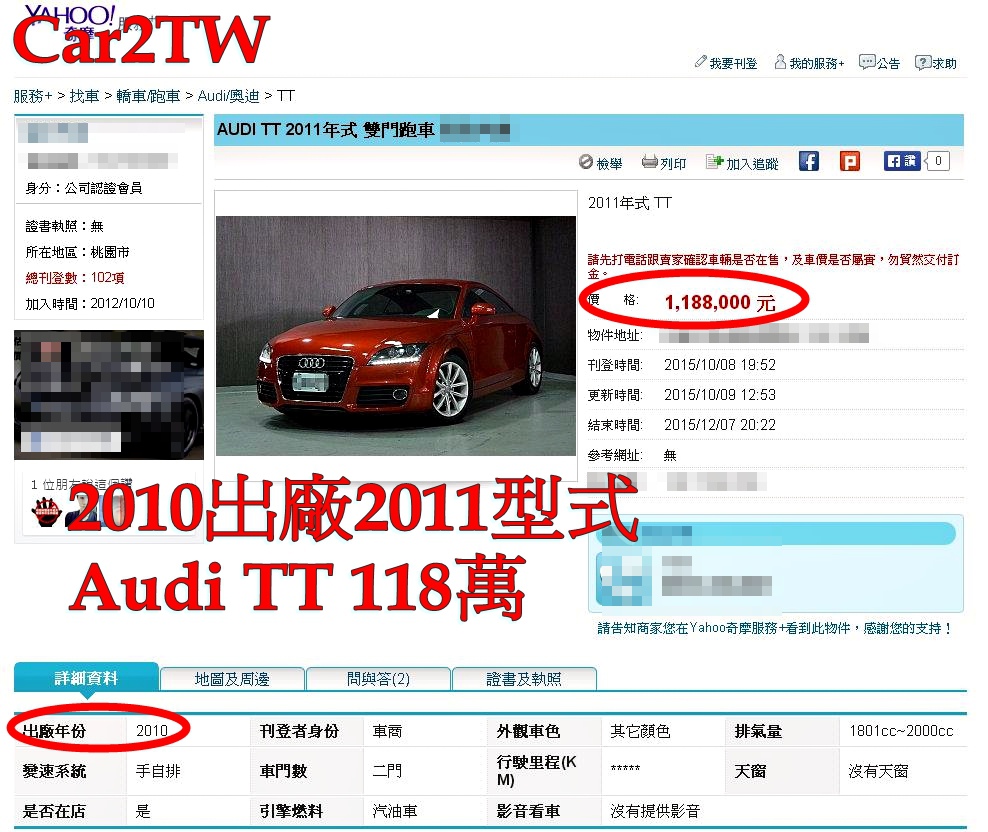Click 2011年式 TT subtitle text
This screenshot has width=988, height=832.
tap(629, 203)
